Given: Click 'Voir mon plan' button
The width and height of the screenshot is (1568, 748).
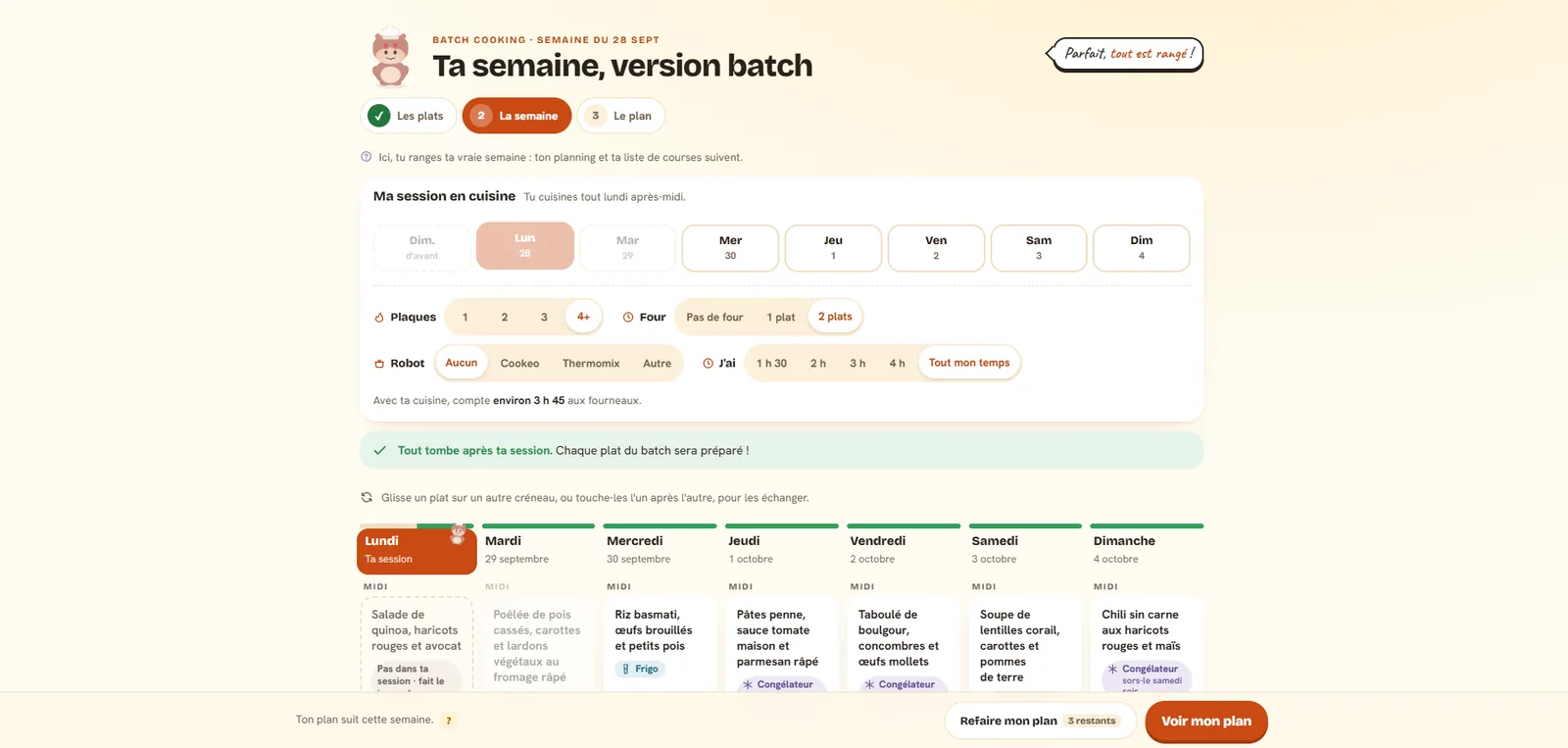Looking at the screenshot, I should [1206, 721].
